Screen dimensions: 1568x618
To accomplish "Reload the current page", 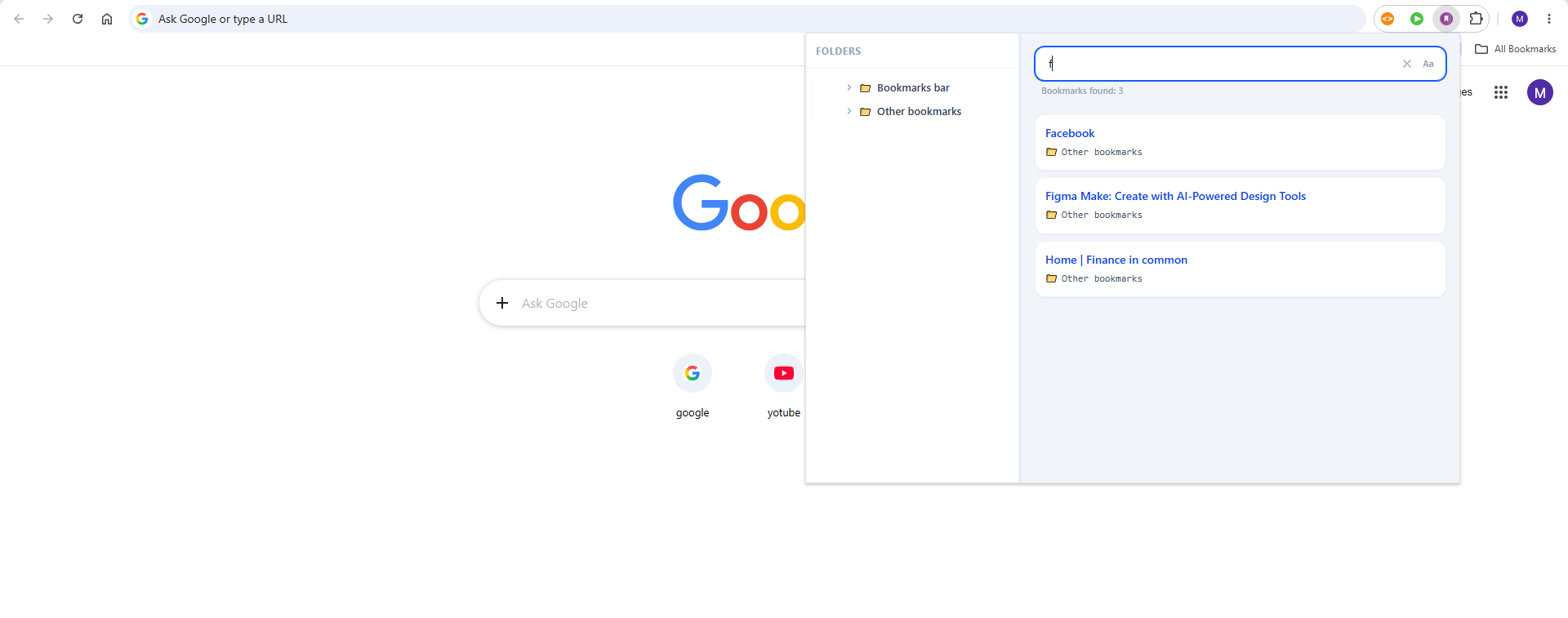I will (78, 19).
